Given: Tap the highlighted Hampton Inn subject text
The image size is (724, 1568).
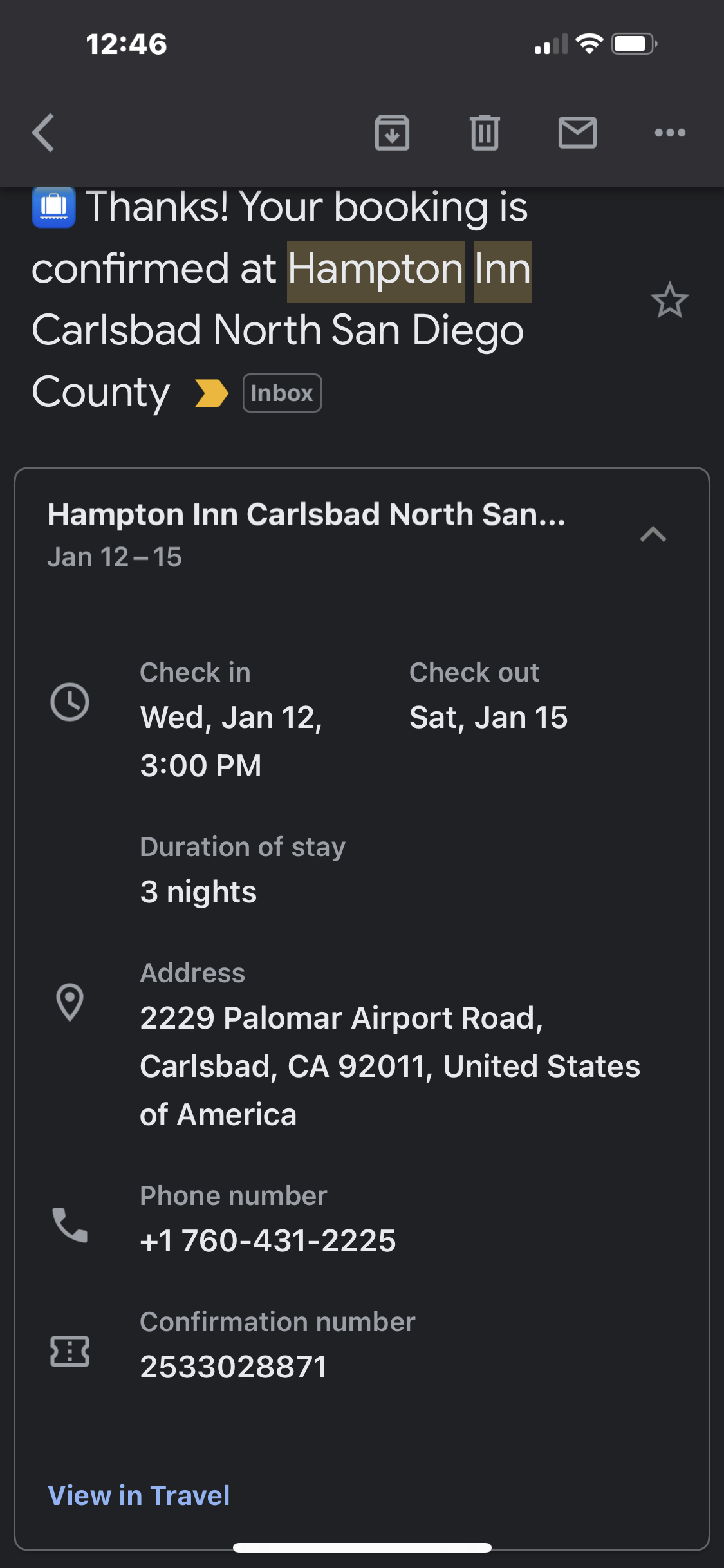Looking at the screenshot, I should [409, 269].
